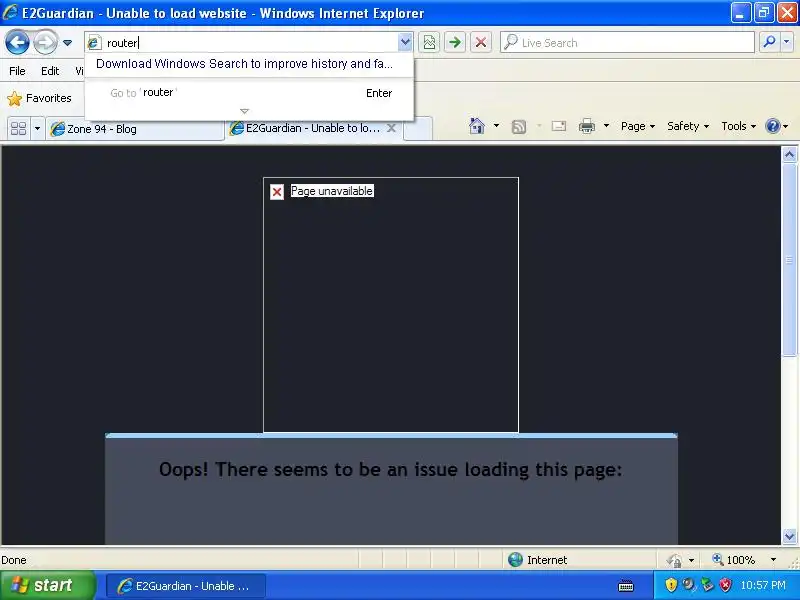The width and height of the screenshot is (800, 600).
Task: Click the Search magnifier button
Action: pos(769,42)
